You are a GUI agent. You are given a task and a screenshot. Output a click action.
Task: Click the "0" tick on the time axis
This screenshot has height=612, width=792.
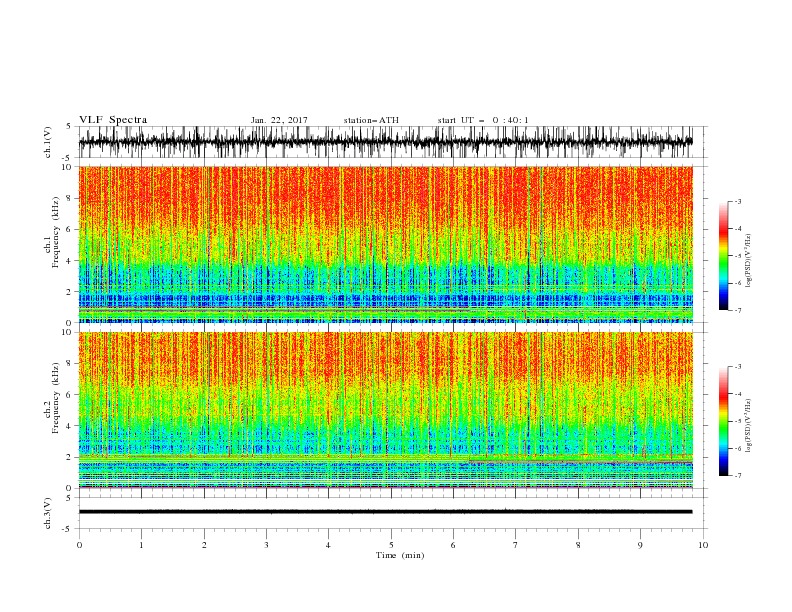coord(79,545)
